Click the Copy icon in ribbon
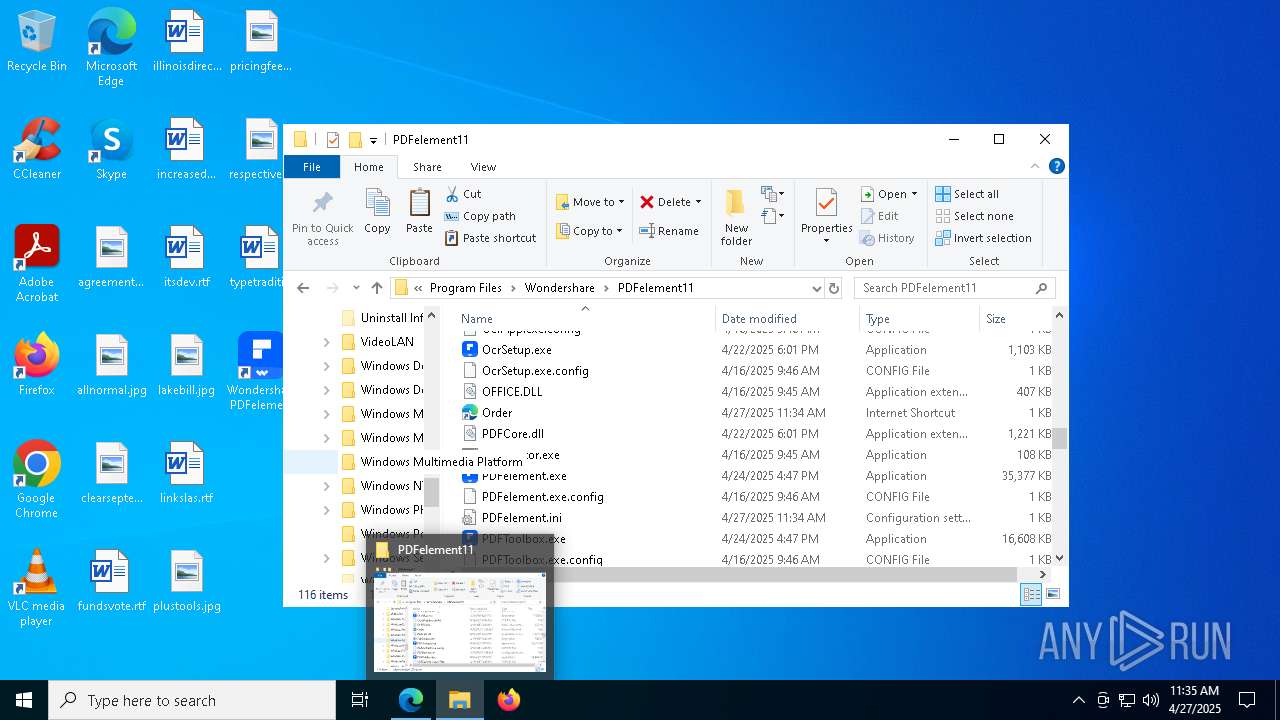 pos(377,212)
